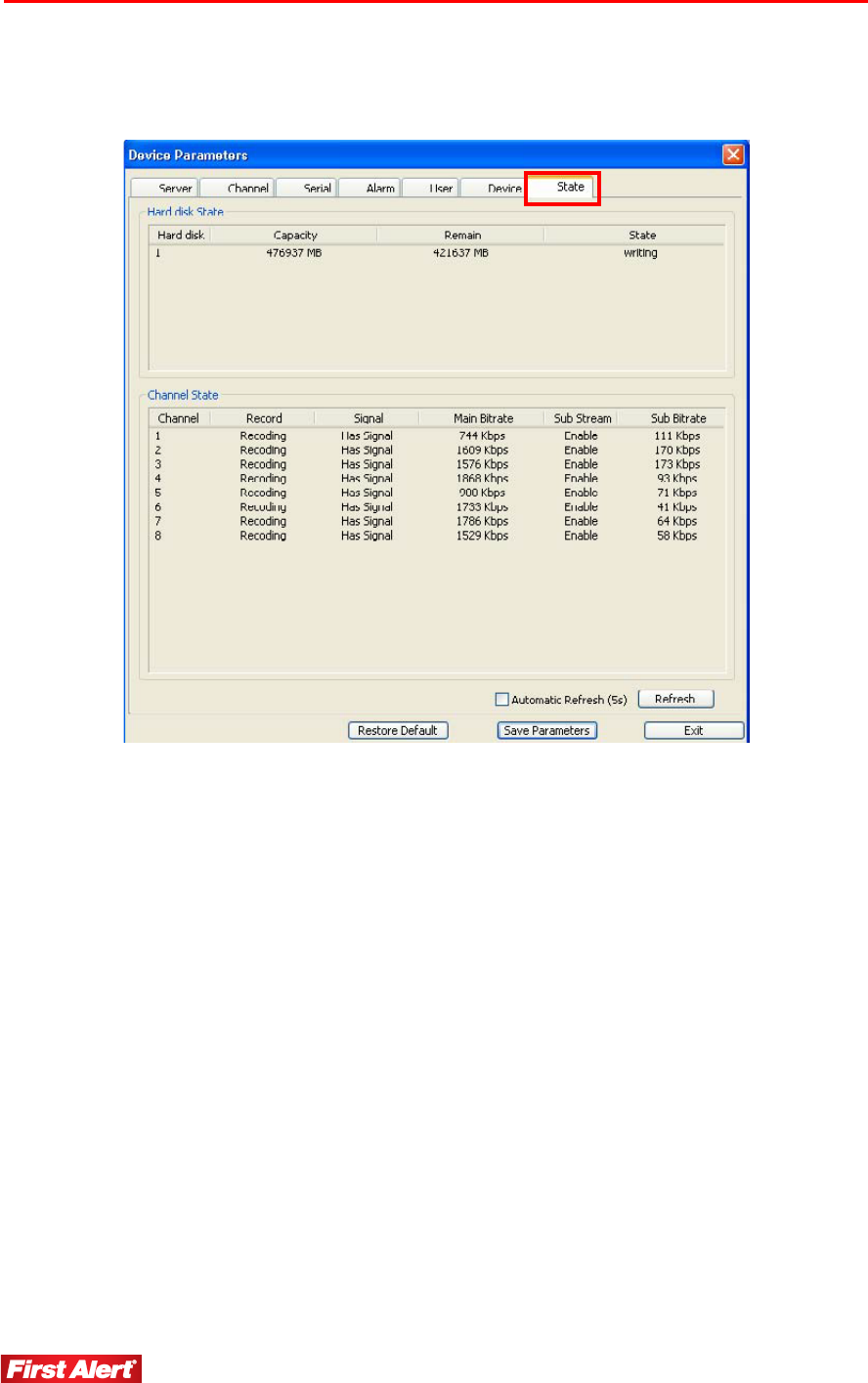
Task: Select main bitrate 1868 Kbps
Action: [x=482, y=479]
